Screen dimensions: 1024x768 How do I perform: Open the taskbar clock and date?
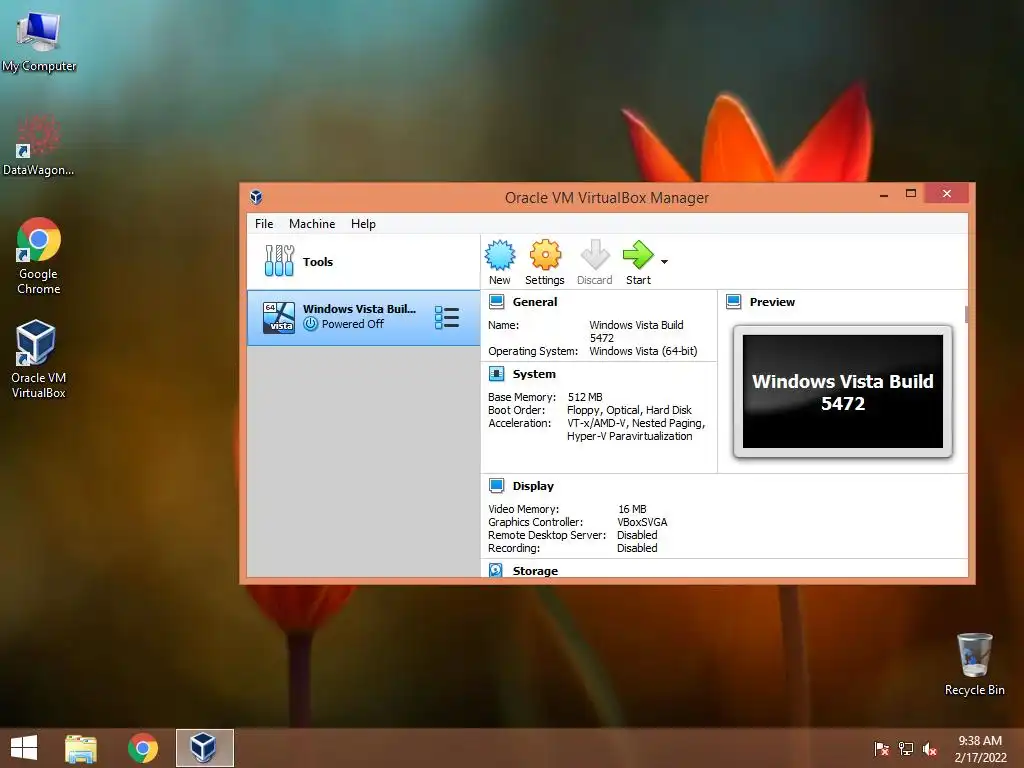tap(980, 749)
